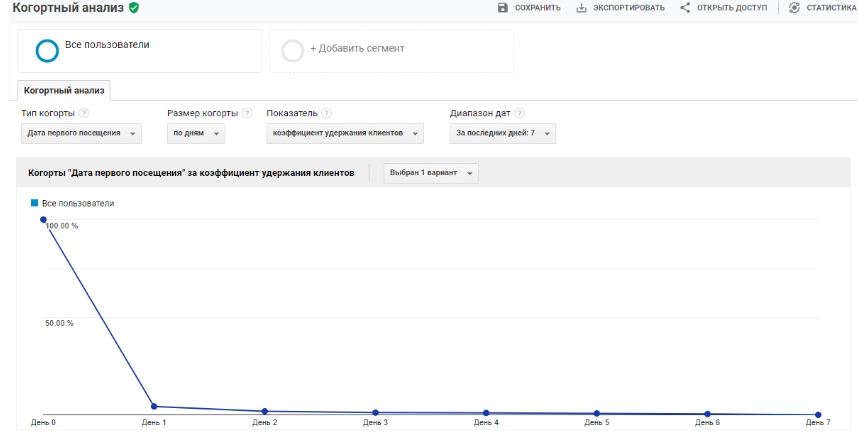
Task: Click the chart title Когорты "Дата первого посещения"
Action: click(191, 173)
